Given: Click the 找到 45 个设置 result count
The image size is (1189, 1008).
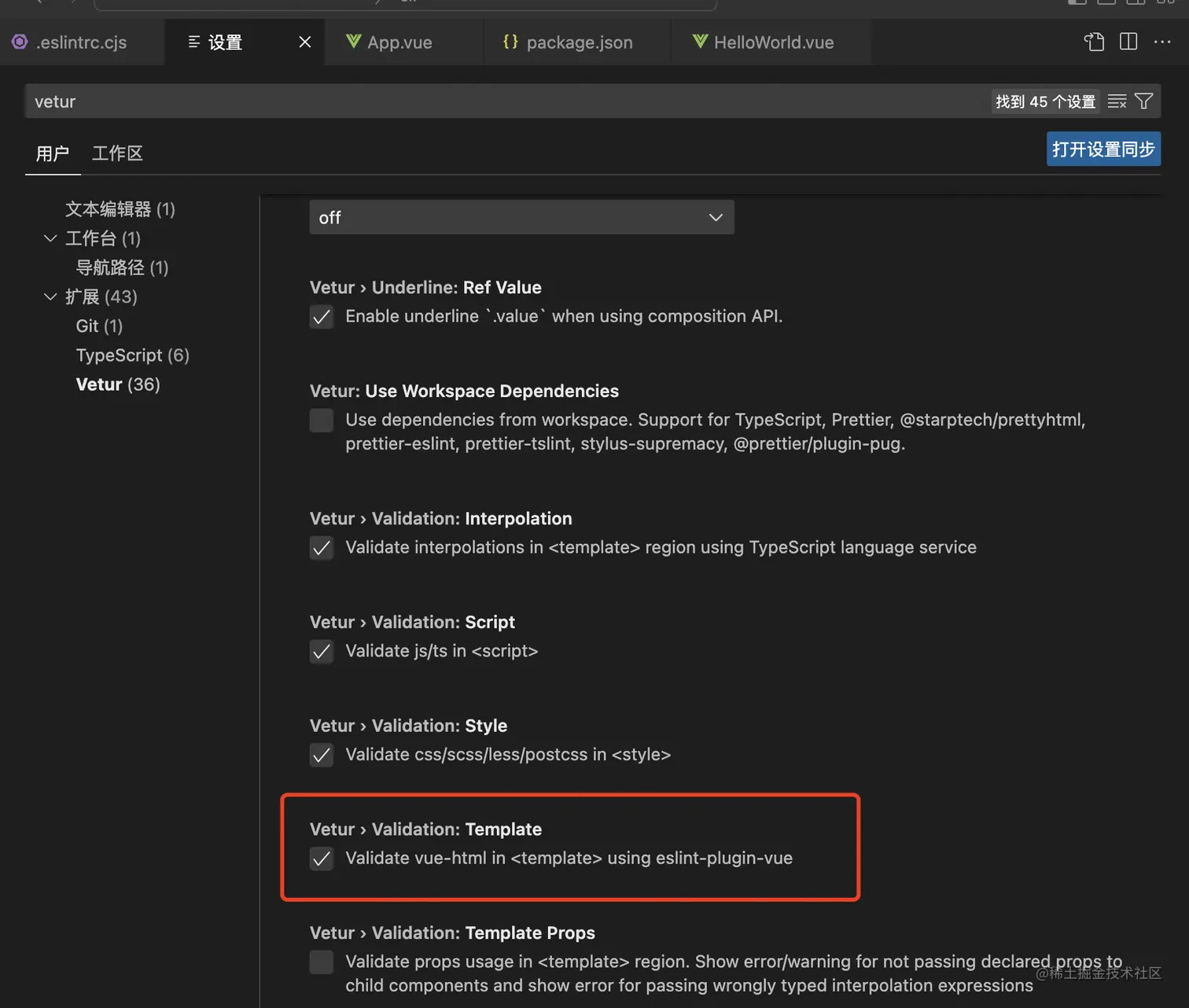Looking at the screenshot, I should coord(1045,101).
